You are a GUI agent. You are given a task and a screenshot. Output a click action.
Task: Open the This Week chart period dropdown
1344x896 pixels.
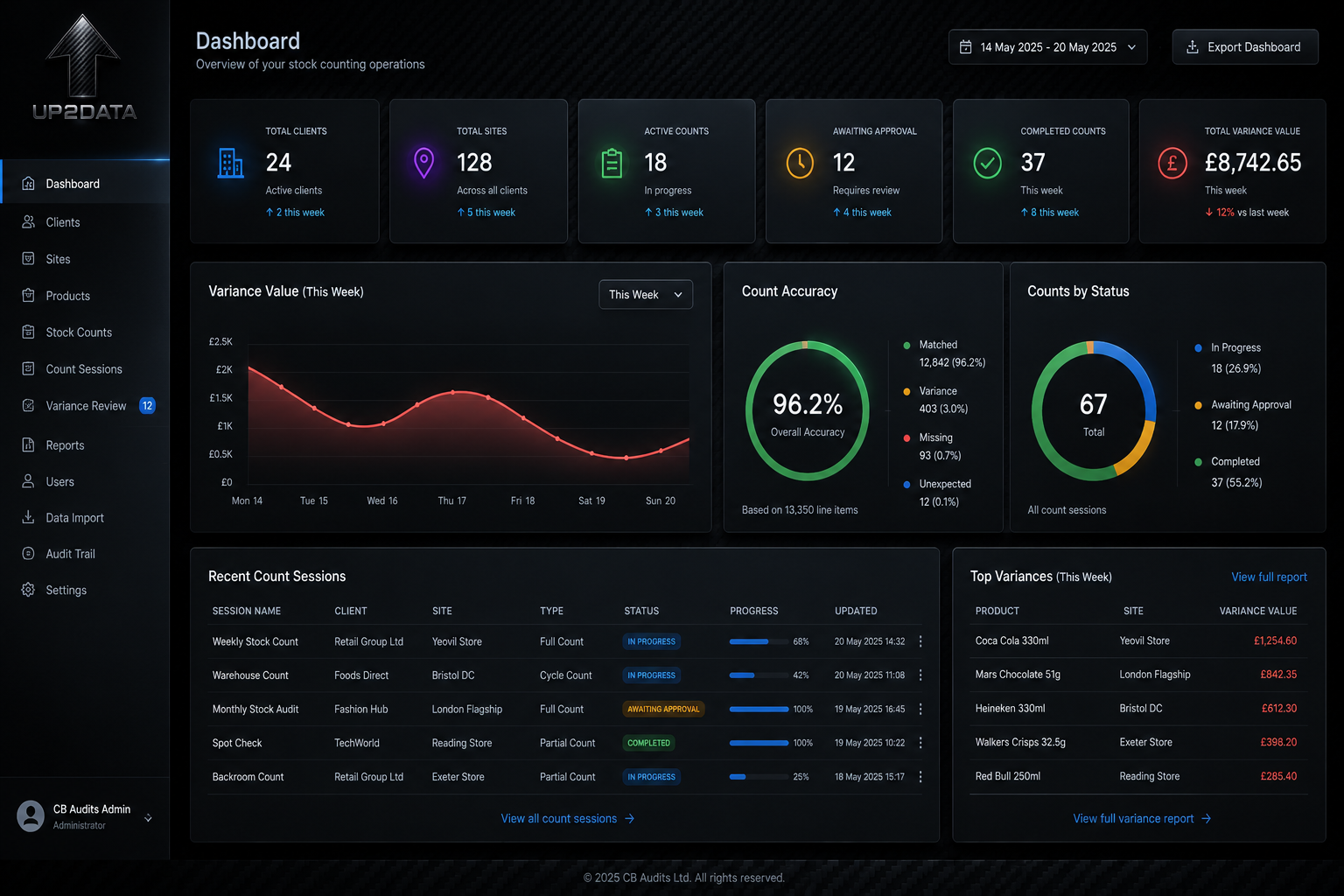pos(646,295)
